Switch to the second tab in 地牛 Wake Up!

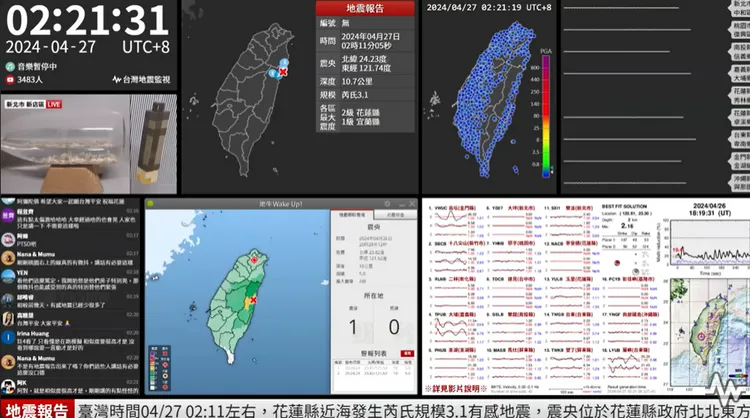(395, 215)
